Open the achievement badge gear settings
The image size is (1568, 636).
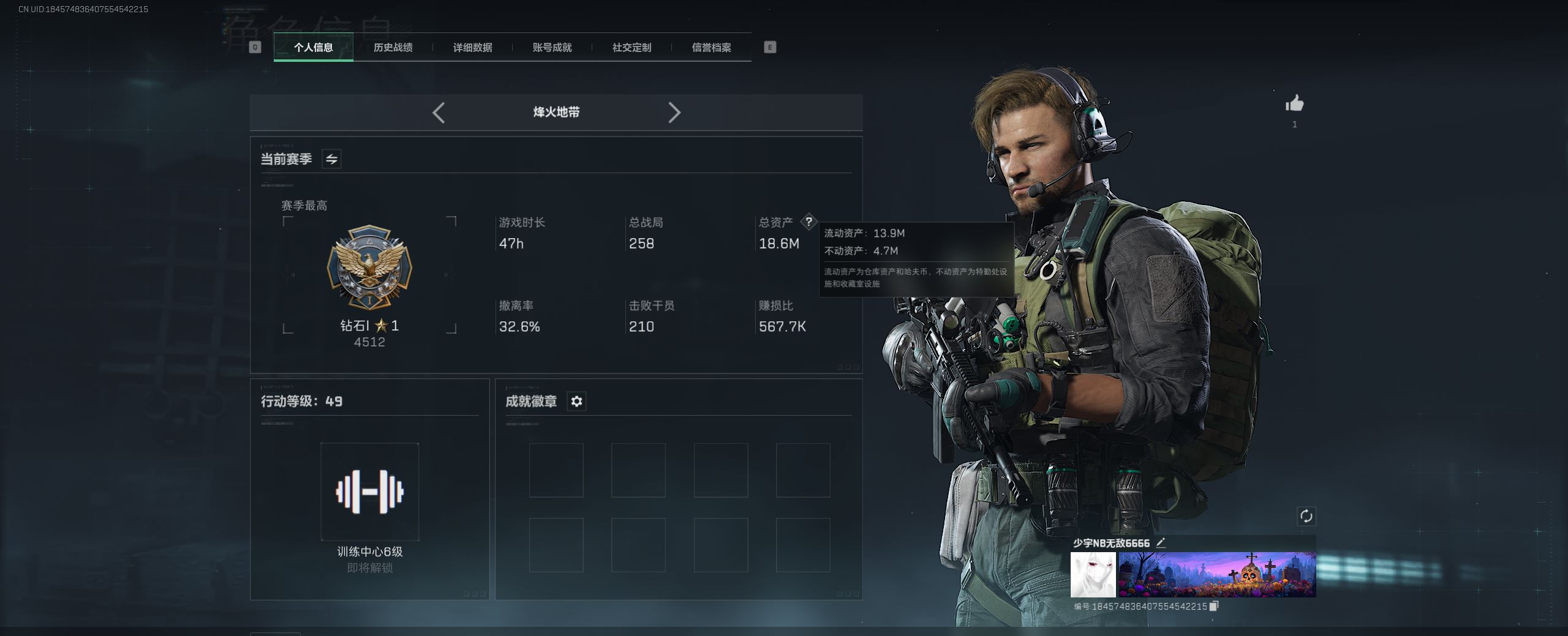tap(576, 402)
